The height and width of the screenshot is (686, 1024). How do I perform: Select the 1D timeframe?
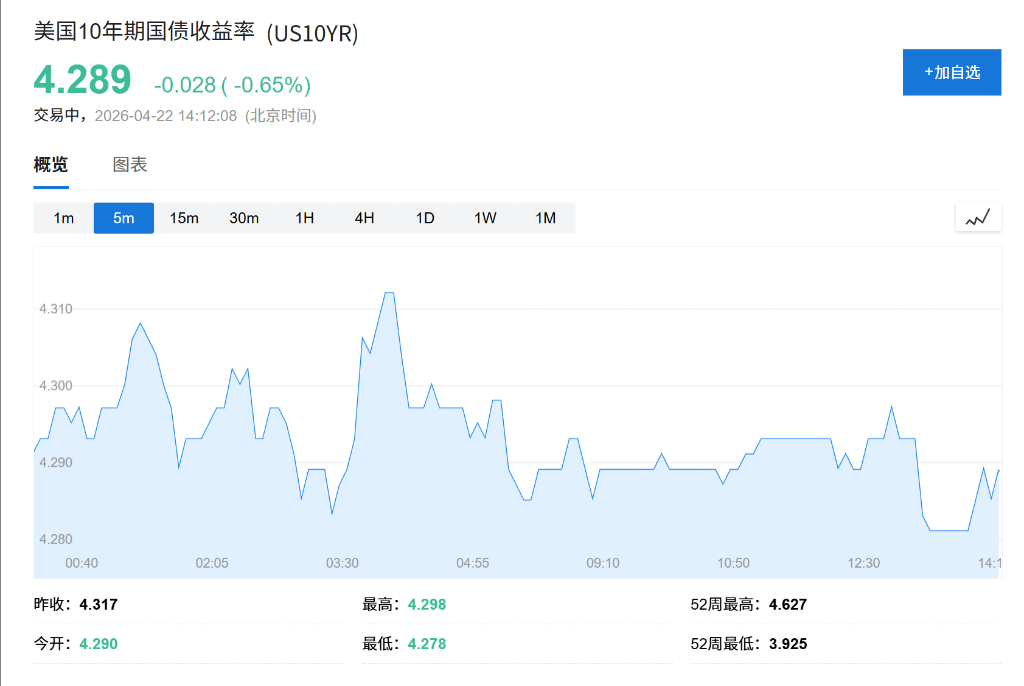[424, 217]
